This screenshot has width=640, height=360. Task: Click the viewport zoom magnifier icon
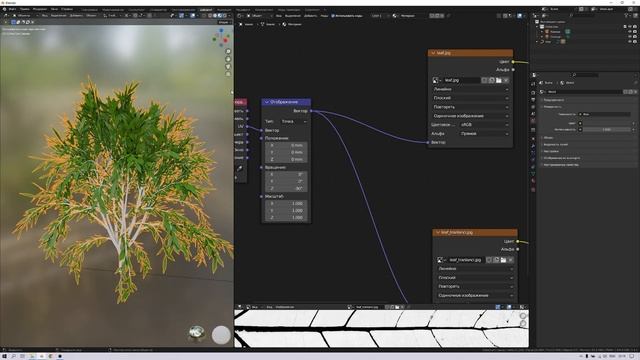(x=228, y=51)
